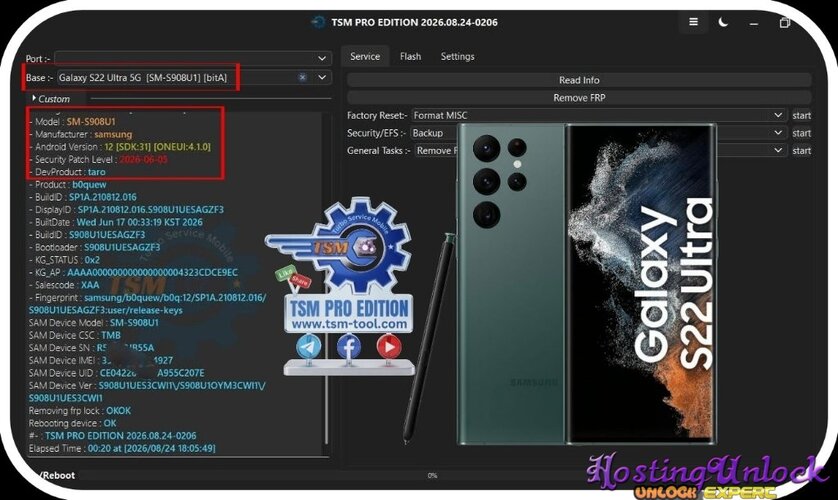Select the SAM Device Model line
The height and width of the screenshot is (500, 838).
point(94,323)
